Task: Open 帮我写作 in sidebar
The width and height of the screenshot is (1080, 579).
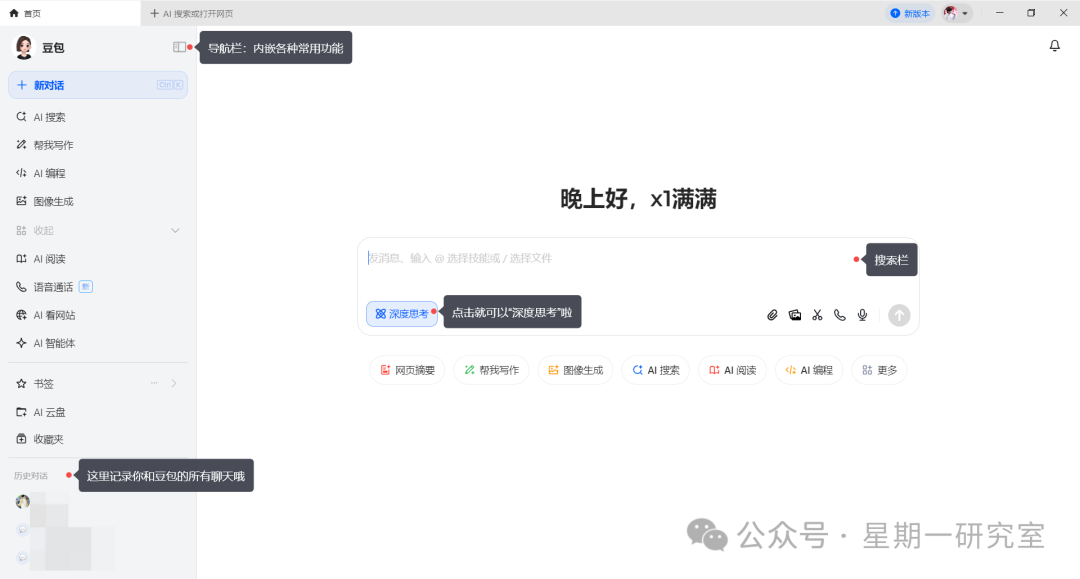Action: click(98, 145)
